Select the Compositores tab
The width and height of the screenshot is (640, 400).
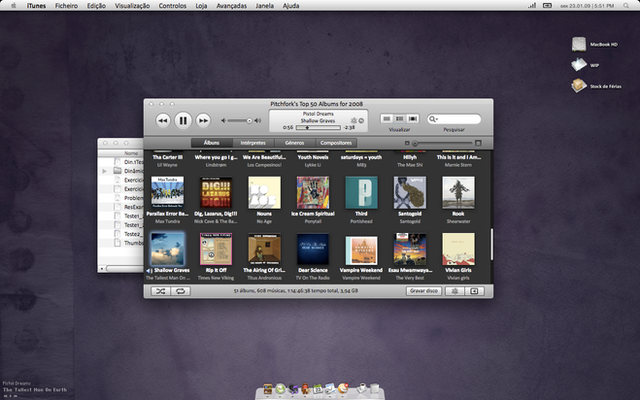tap(336, 143)
